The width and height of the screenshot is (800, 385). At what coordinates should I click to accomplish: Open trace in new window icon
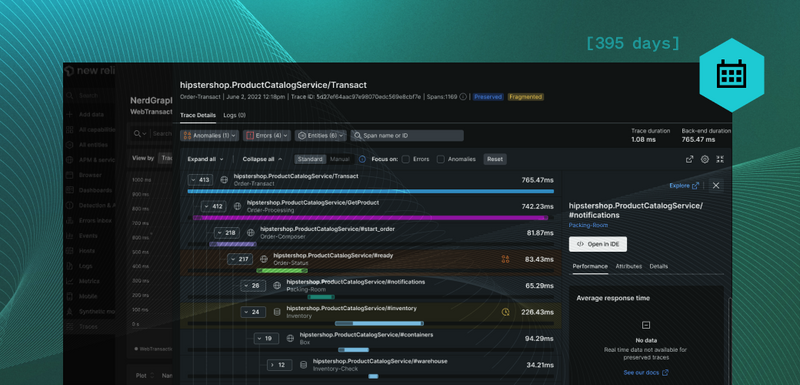[689, 159]
